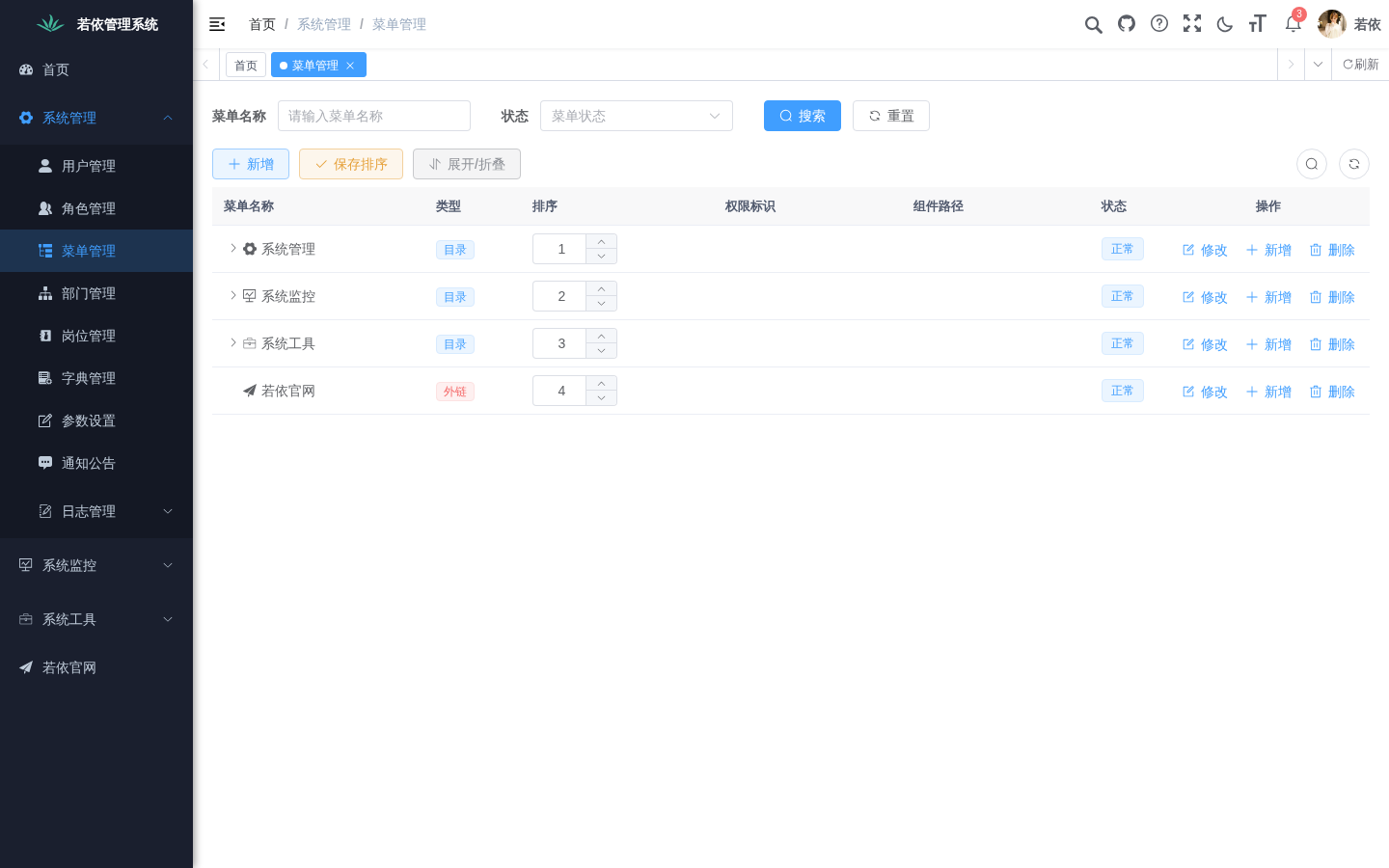Open 用户管理 in the sidebar
The height and width of the screenshot is (868, 1389).
[x=96, y=166]
